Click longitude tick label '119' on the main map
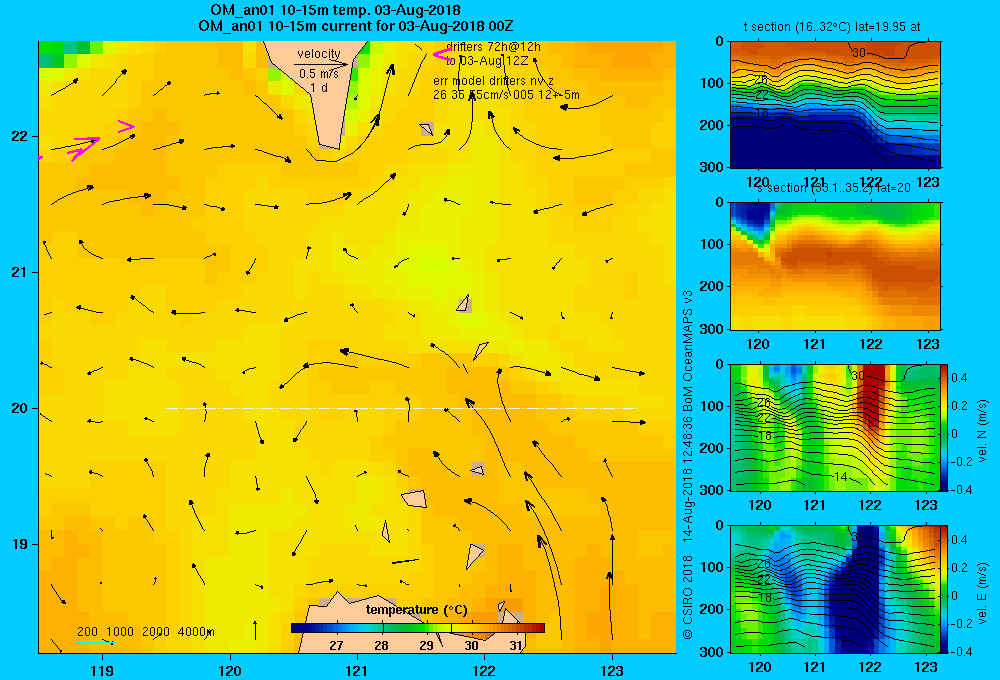Image resolution: width=1000 pixels, height=680 pixels. click(x=102, y=670)
